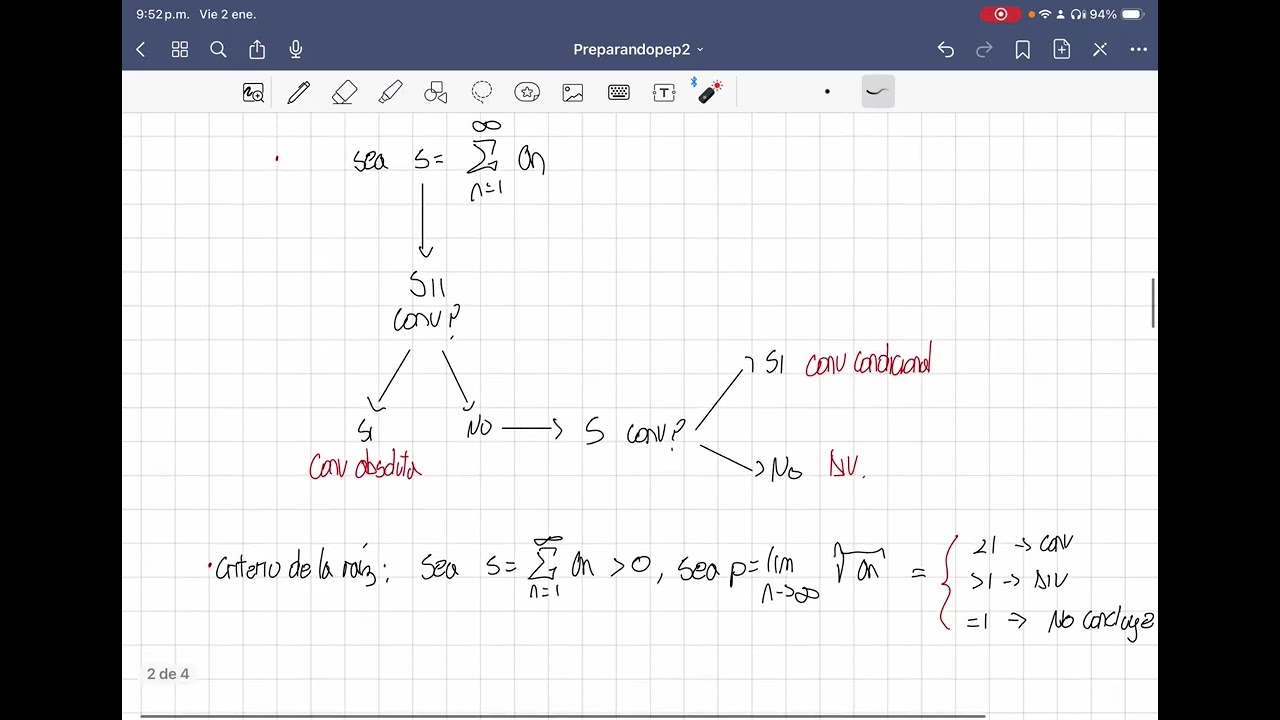Image resolution: width=1280 pixels, height=720 pixels.
Task: Open the Preparandopep2 document title dropdown
Action: pos(638,49)
